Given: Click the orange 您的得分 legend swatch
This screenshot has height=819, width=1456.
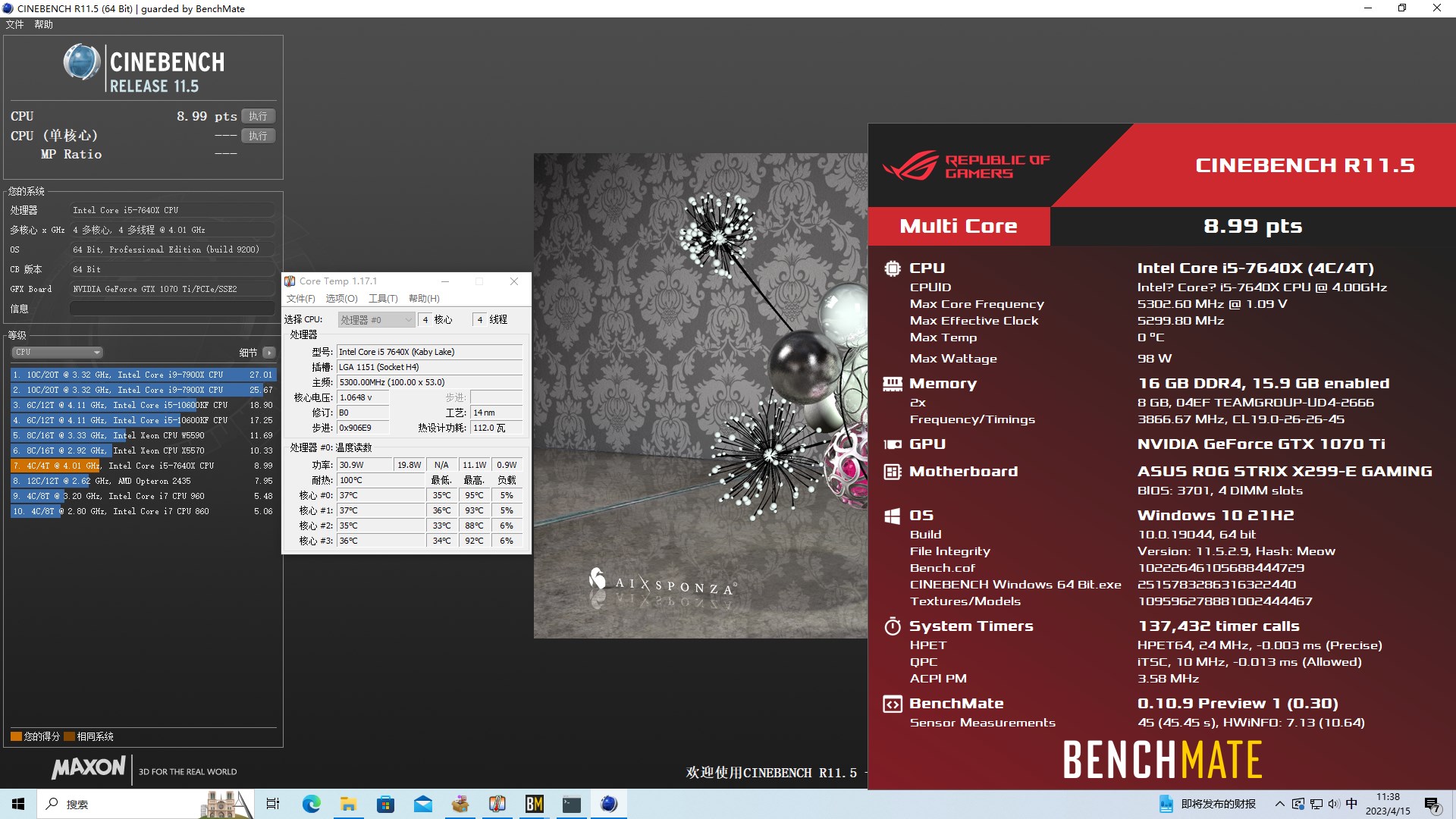Looking at the screenshot, I should (16, 736).
